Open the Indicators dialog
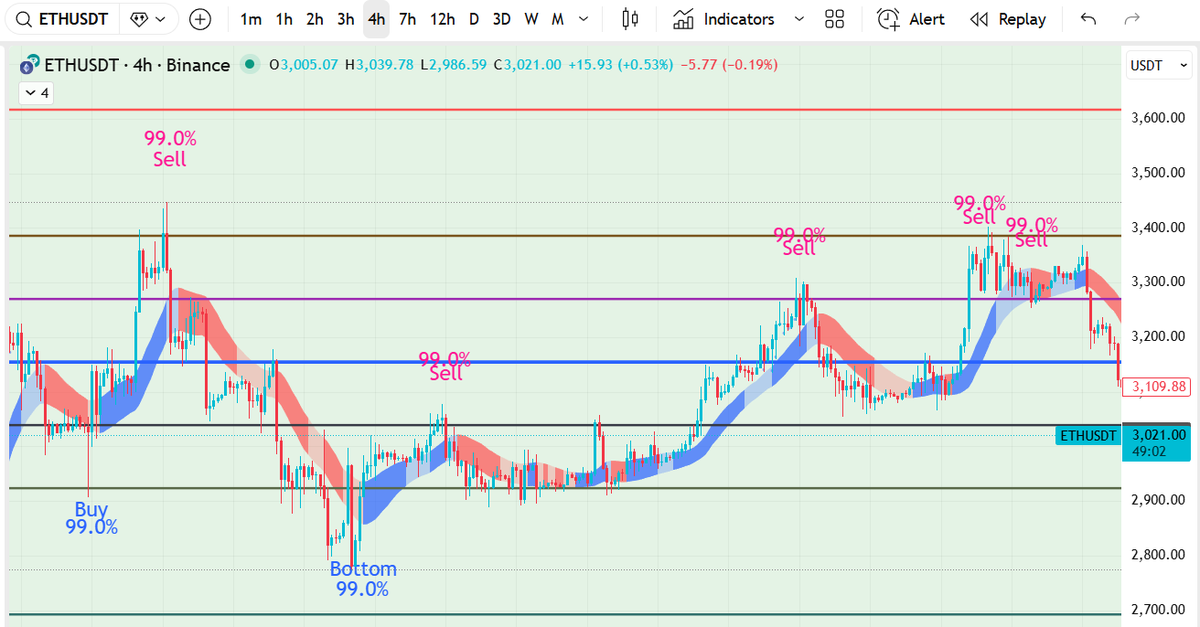 (x=724, y=19)
